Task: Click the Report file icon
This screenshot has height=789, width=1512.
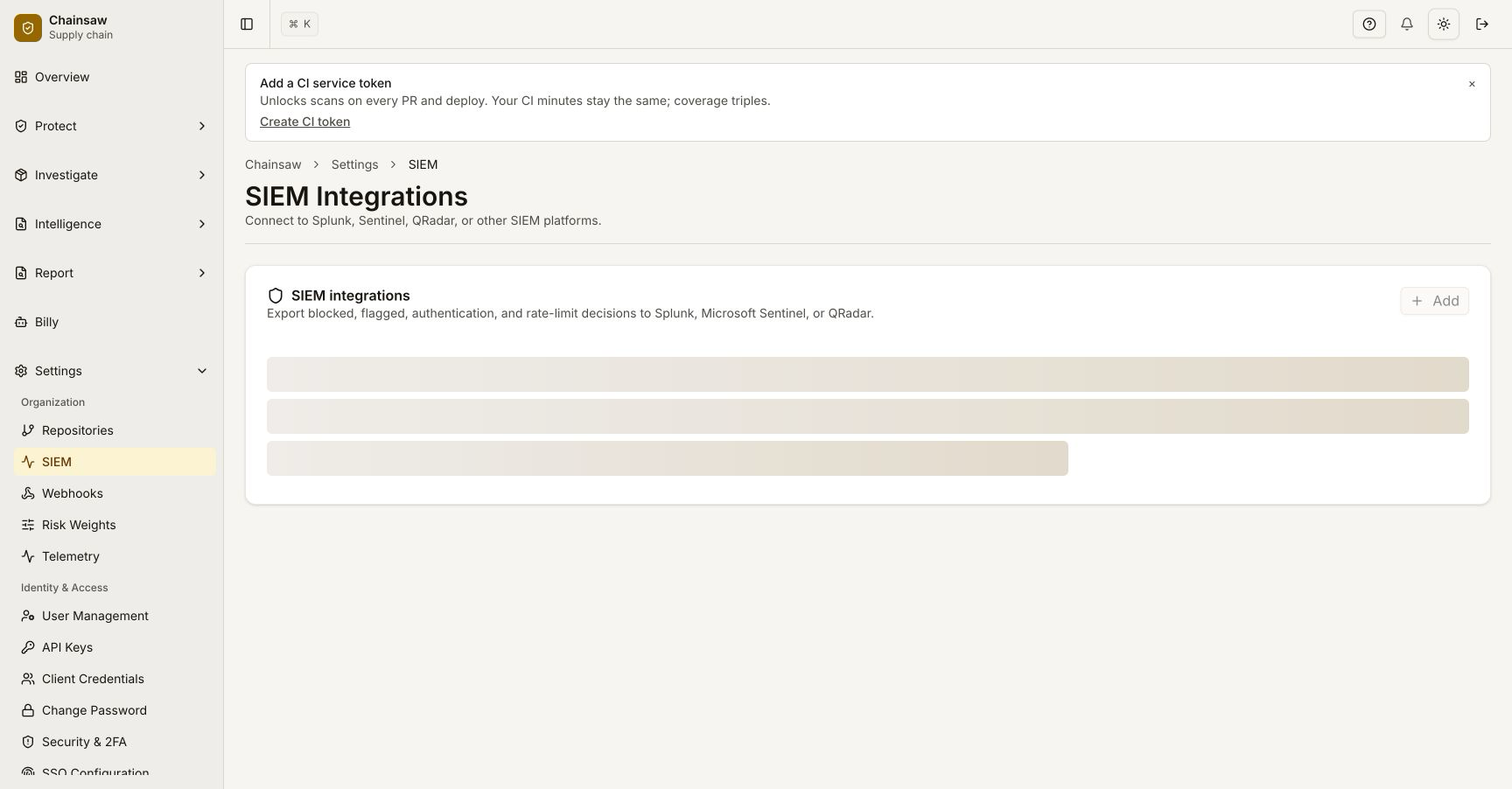Action: coord(21,273)
